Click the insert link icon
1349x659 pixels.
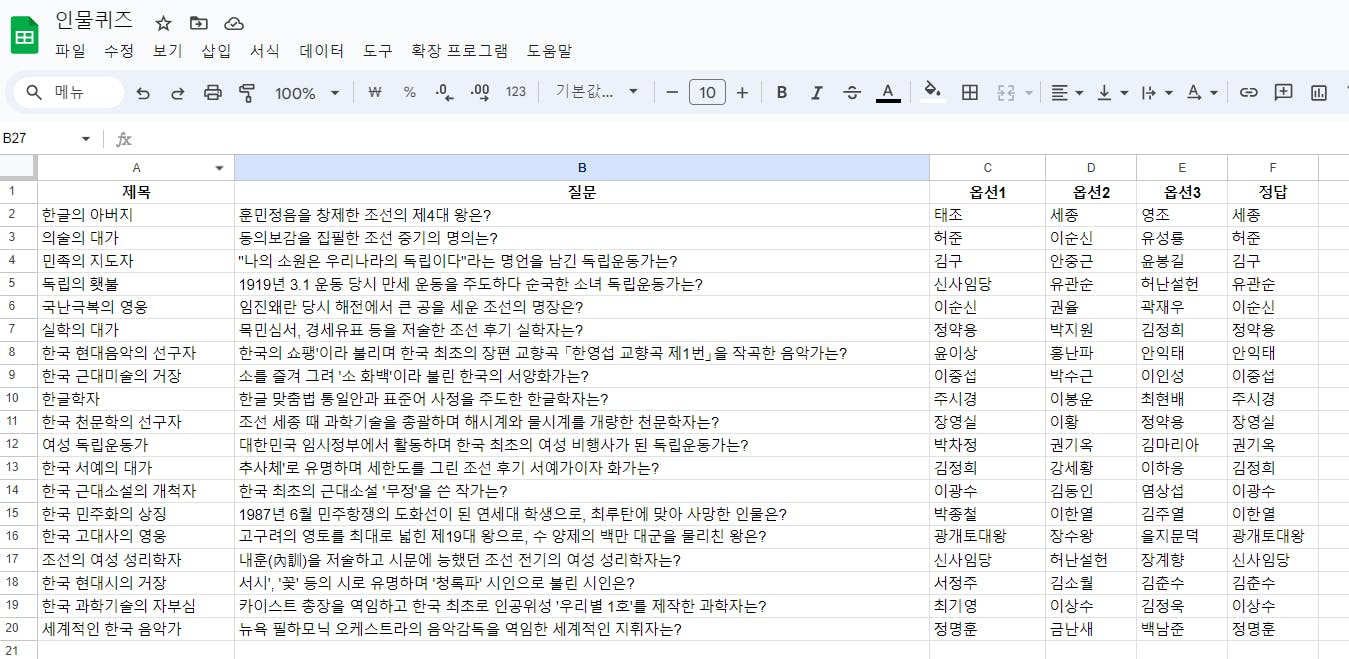[x=1248, y=92]
